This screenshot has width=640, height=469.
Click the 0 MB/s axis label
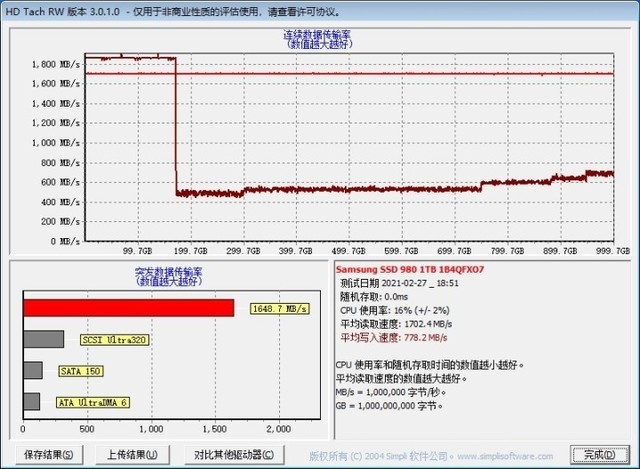65,241
